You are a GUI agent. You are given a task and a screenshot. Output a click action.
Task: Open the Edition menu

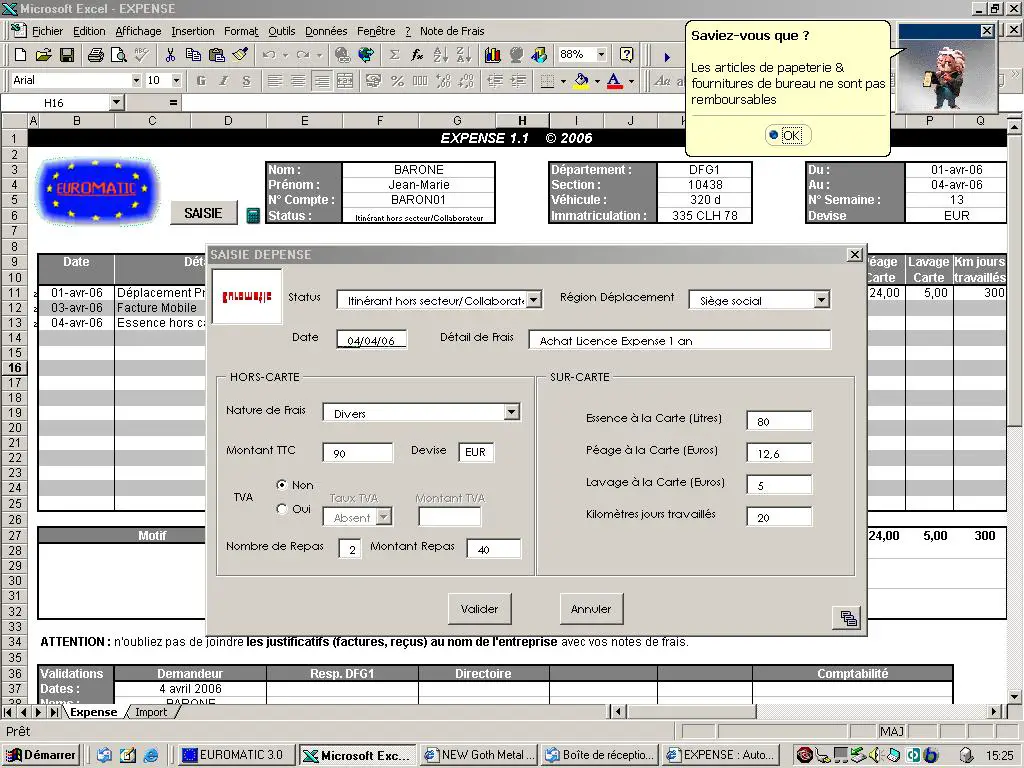pos(89,31)
